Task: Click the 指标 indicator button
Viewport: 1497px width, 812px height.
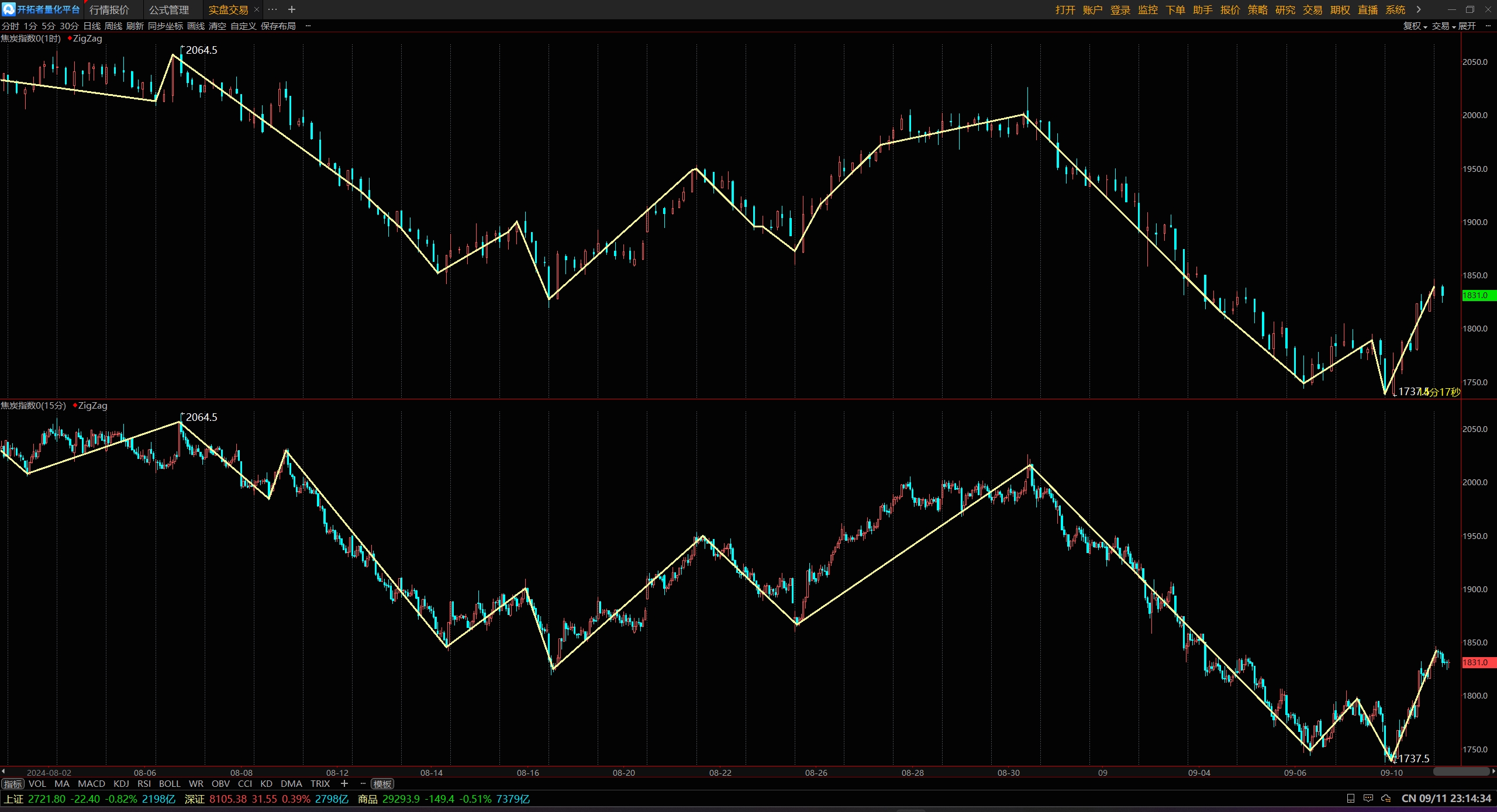Action: pos(13,784)
